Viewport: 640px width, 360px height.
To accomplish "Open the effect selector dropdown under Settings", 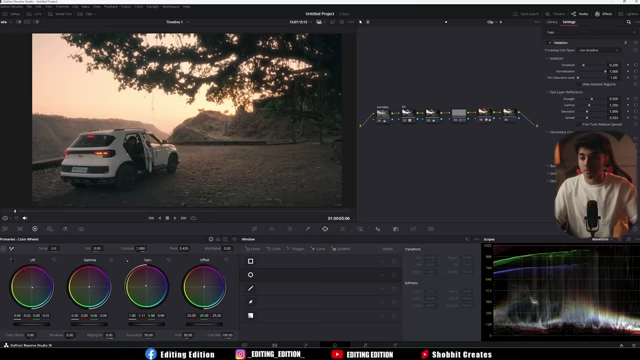I will 591,32.
